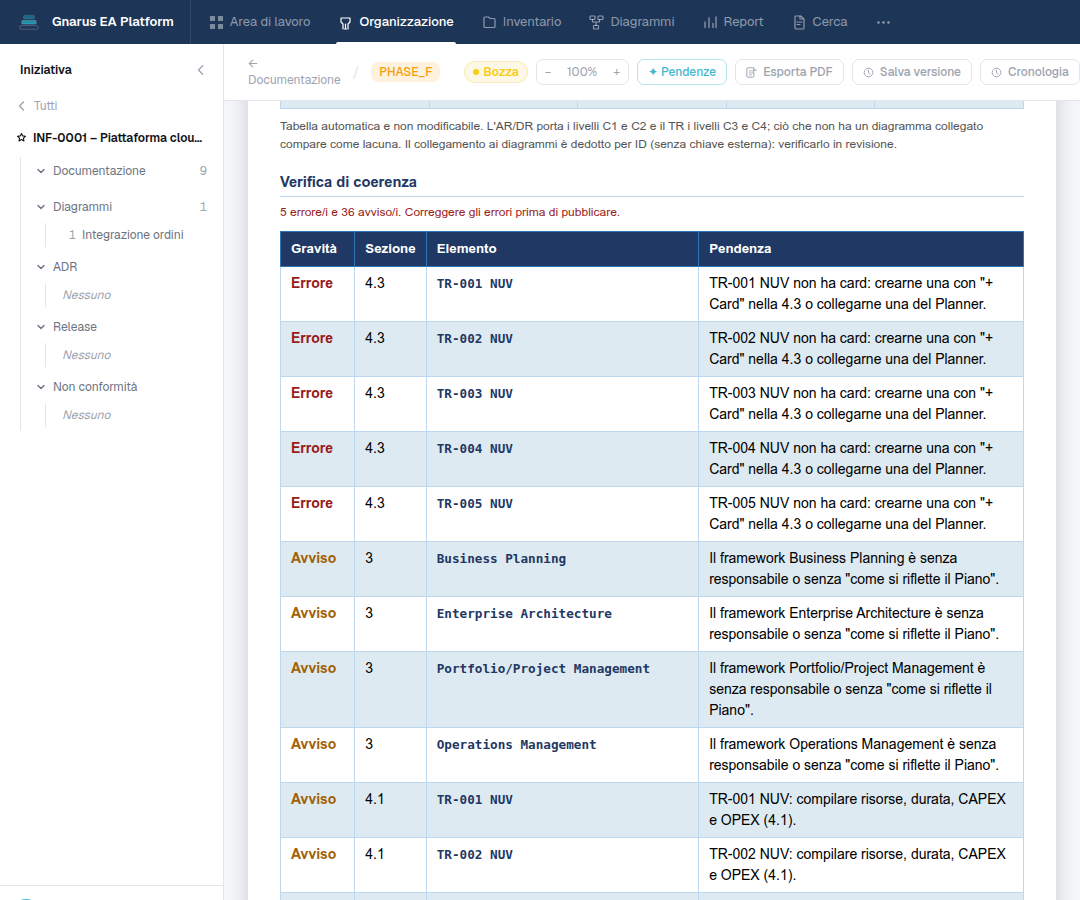Click the Sezione column header

pos(390,249)
